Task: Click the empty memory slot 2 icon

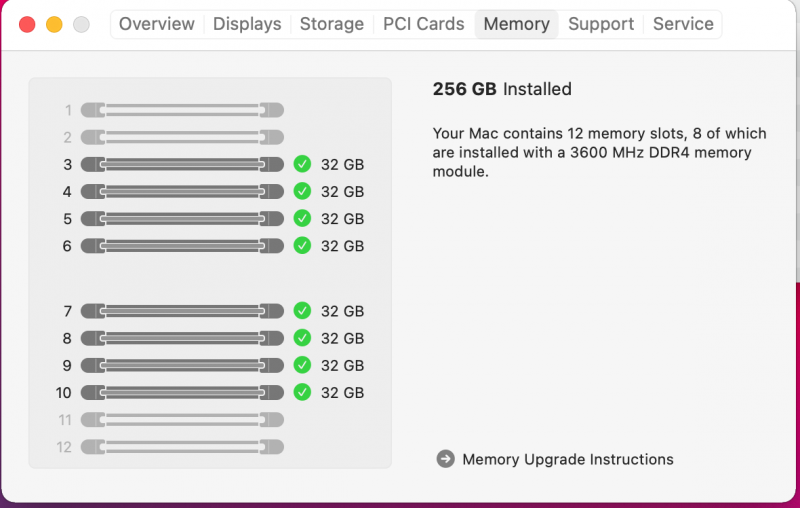Action: [182, 137]
